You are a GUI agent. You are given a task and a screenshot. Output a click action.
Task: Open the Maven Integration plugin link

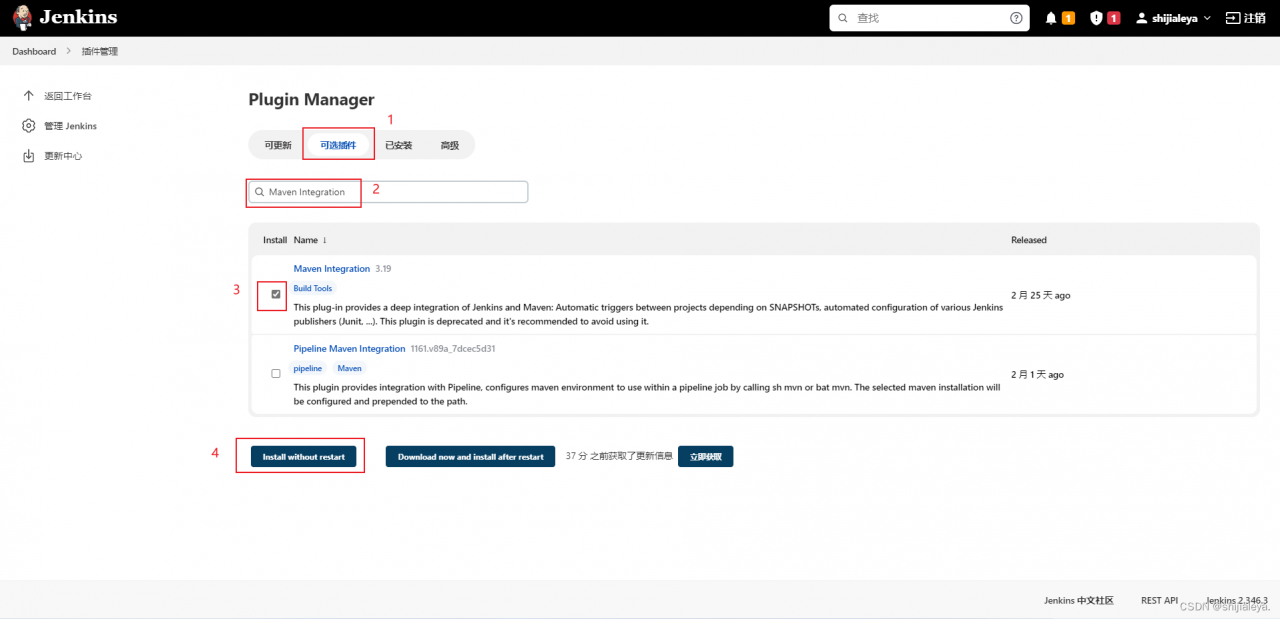click(332, 269)
